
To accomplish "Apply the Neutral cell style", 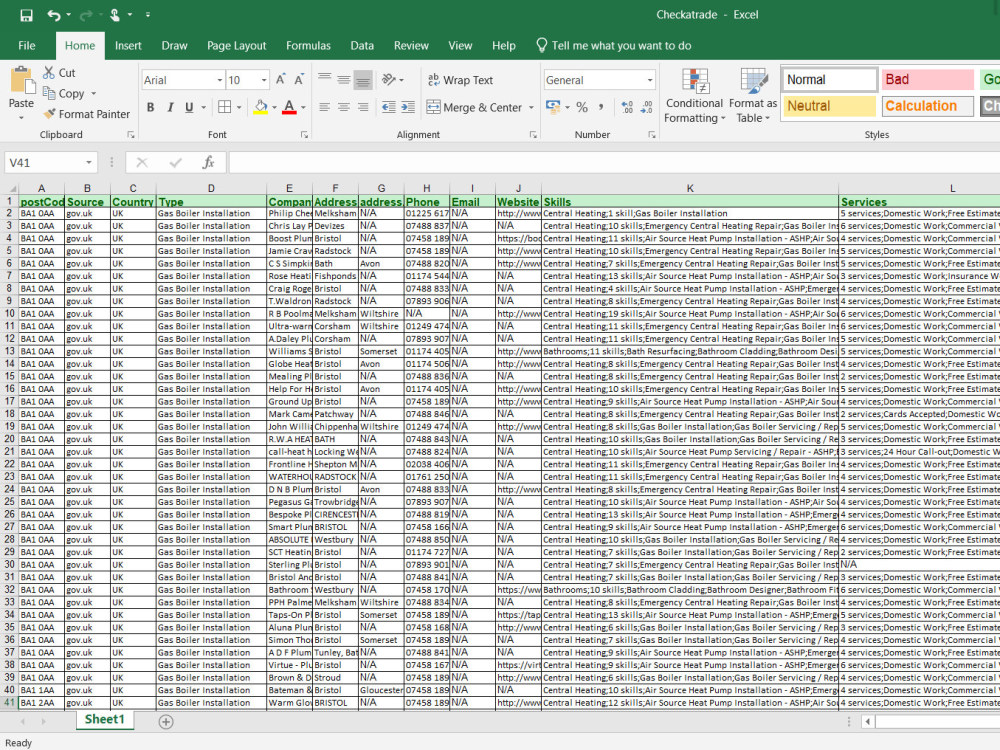I will 830,106.
